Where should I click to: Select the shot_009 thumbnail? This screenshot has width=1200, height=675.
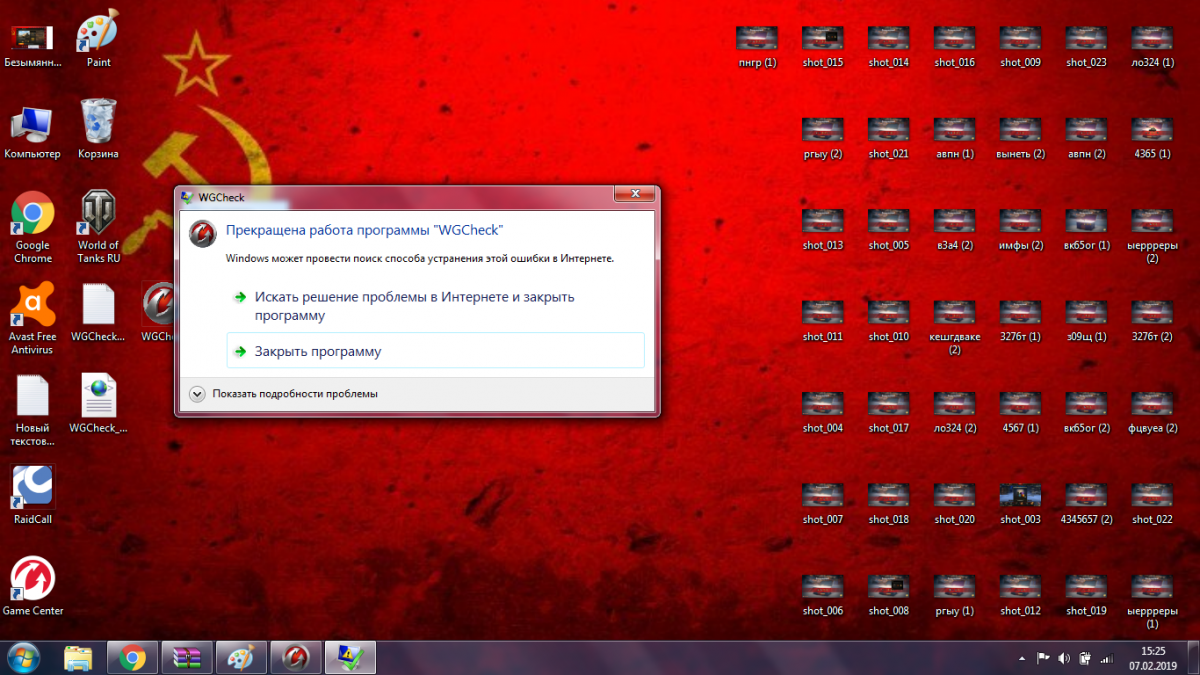pyautogui.click(x=1020, y=47)
